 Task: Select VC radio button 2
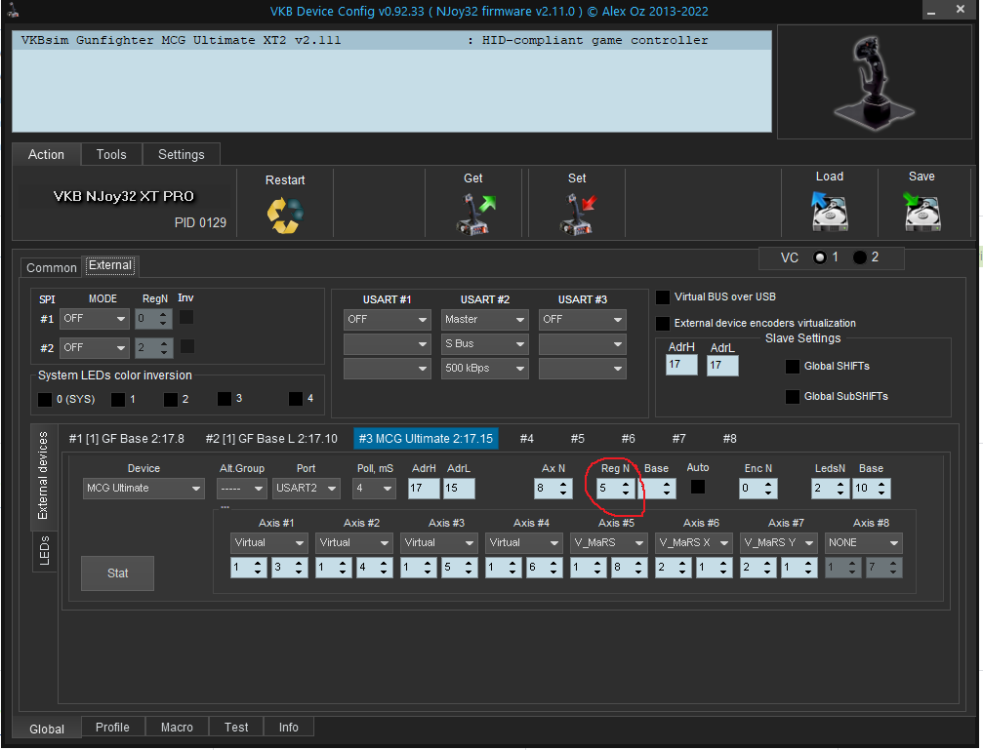[x=860, y=257]
